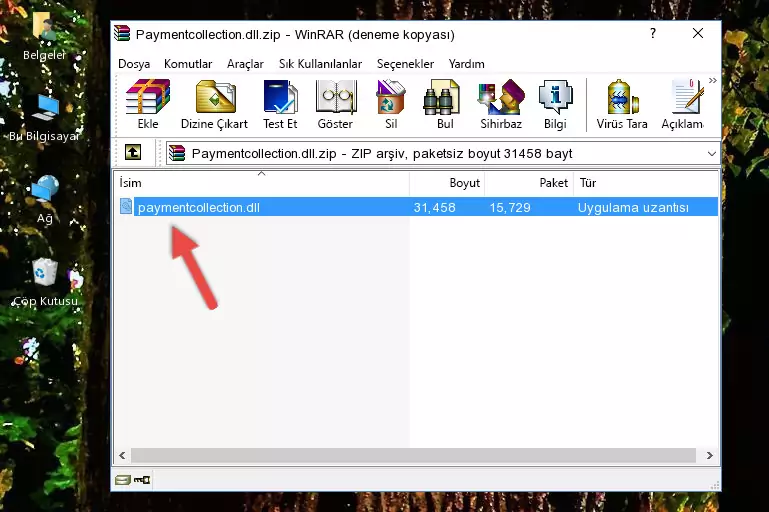Launch the Sihirbaz wizard icon

501,104
